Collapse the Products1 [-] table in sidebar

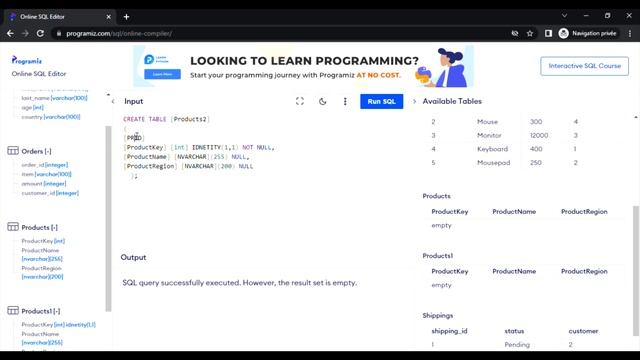[41, 311]
